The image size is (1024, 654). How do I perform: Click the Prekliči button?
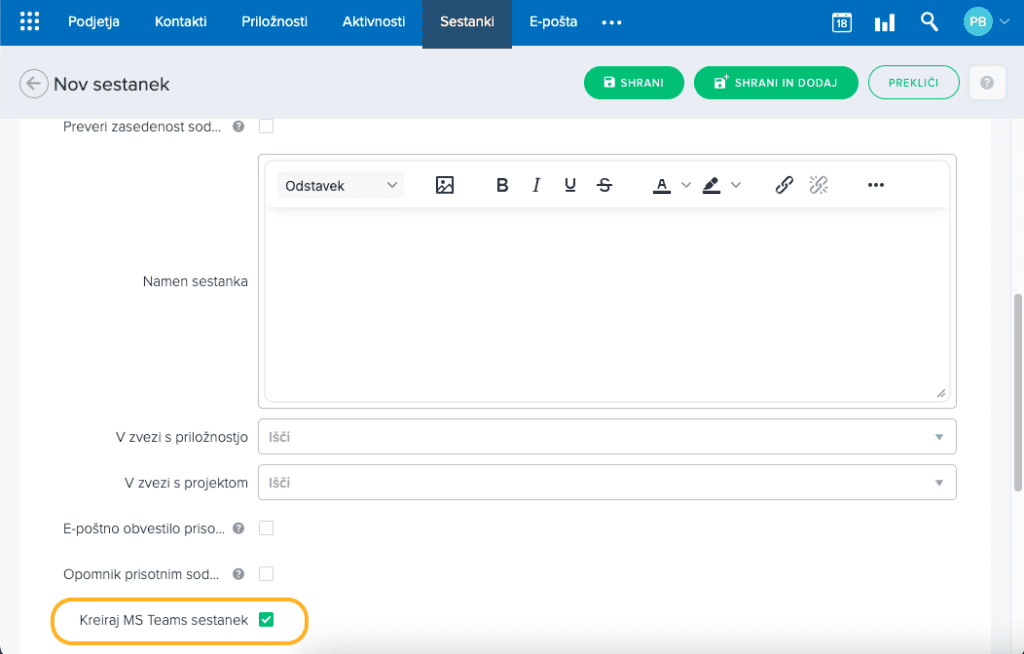point(913,83)
